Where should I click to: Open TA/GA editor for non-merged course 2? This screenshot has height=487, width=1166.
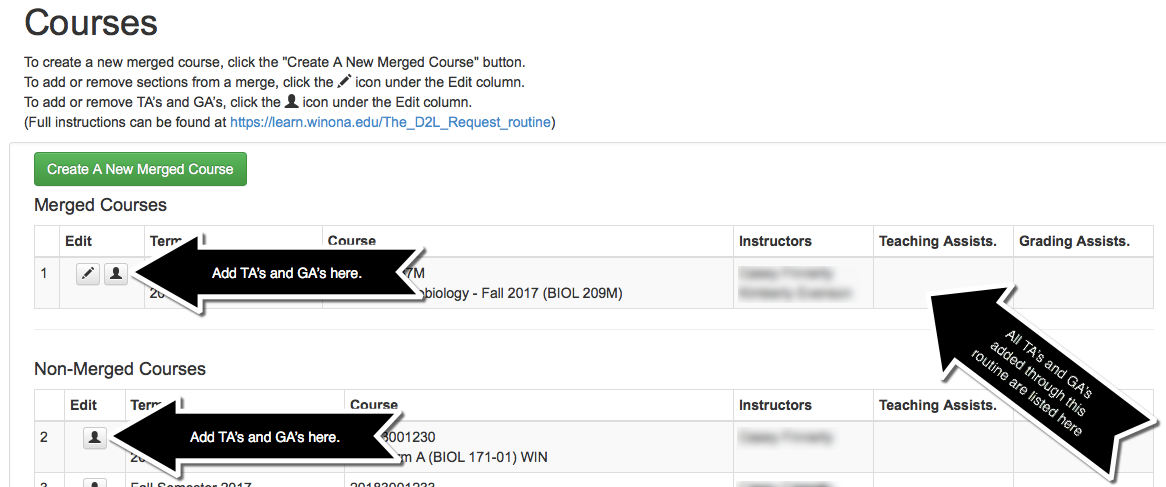95,438
